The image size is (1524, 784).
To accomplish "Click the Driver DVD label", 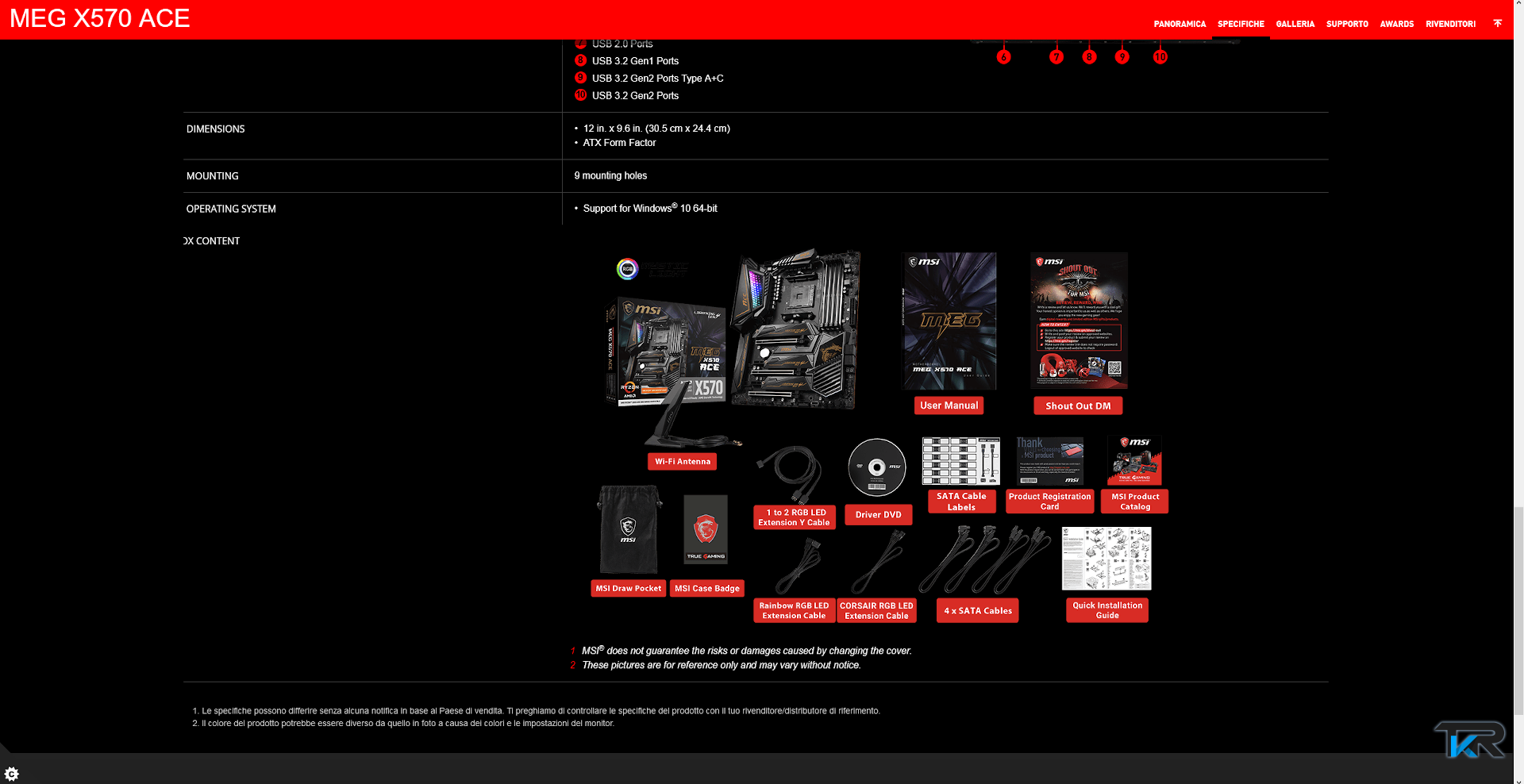I will tap(879, 515).
